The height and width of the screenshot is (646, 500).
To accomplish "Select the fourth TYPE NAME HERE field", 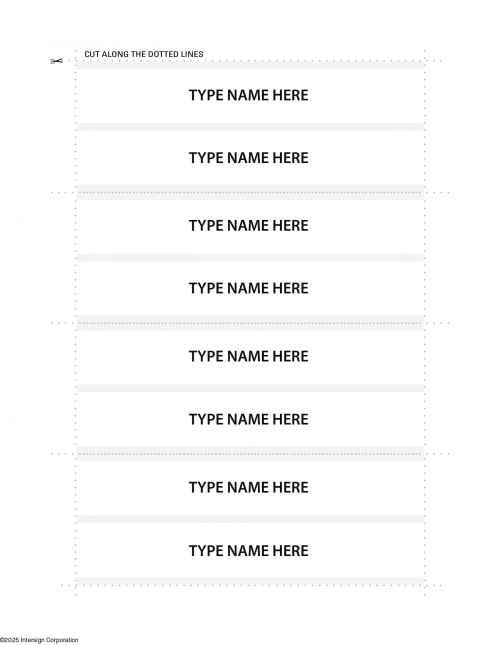I will 250,288.
